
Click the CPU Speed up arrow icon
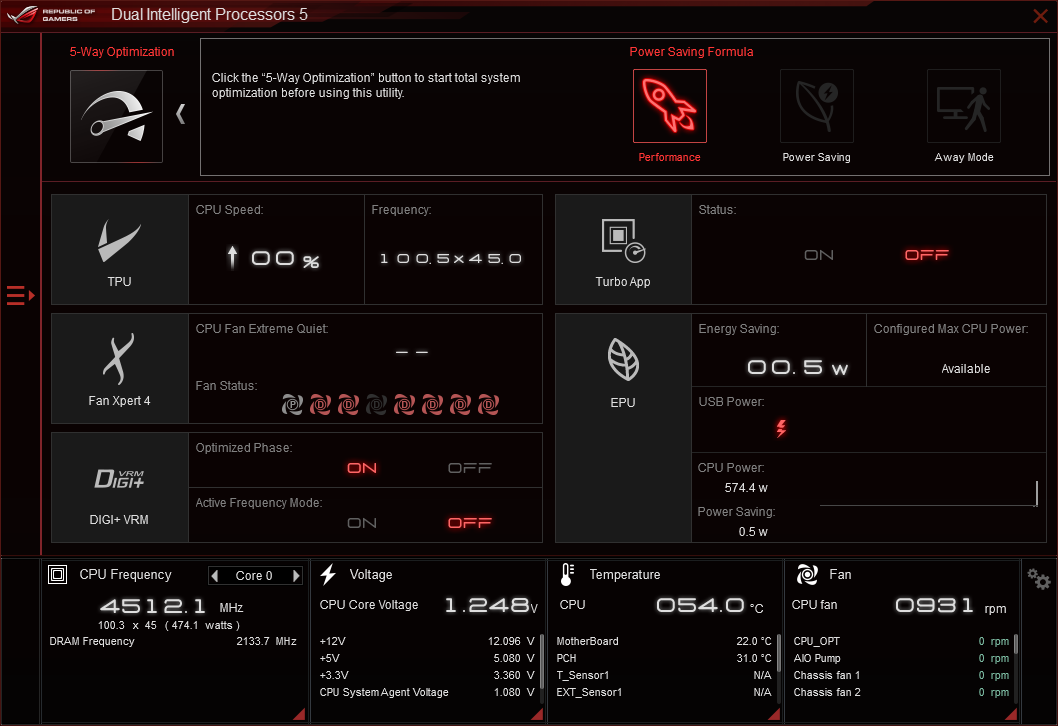point(232,257)
